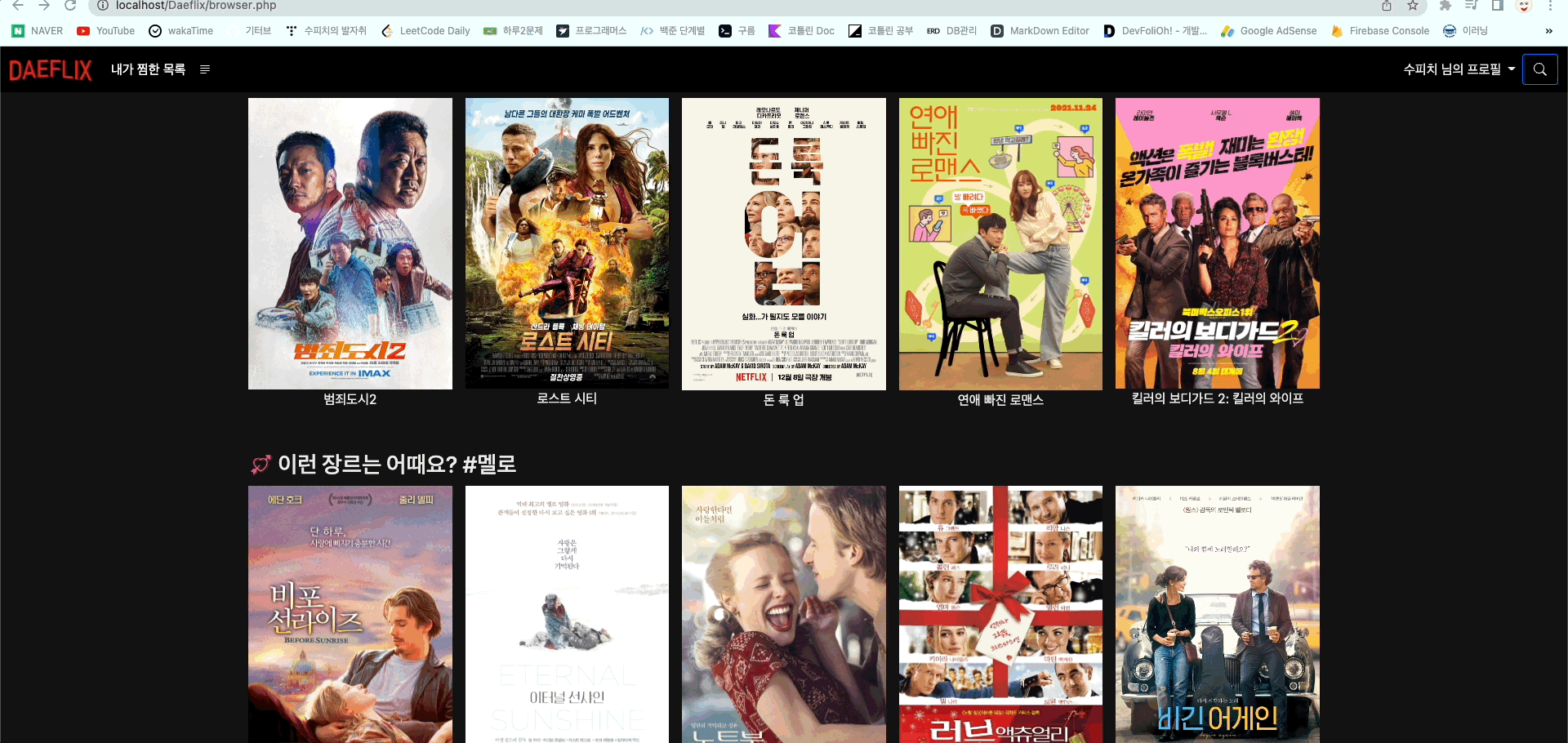
Task: Open the browser three-dot menu
Action: [x=1550, y=6]
